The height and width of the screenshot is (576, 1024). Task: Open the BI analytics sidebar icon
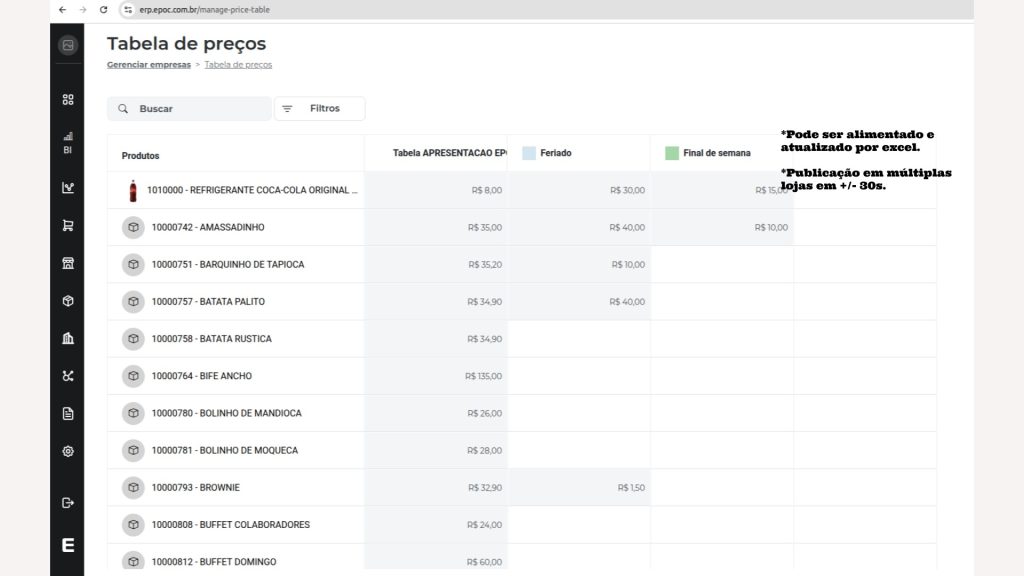coord(68,142)
